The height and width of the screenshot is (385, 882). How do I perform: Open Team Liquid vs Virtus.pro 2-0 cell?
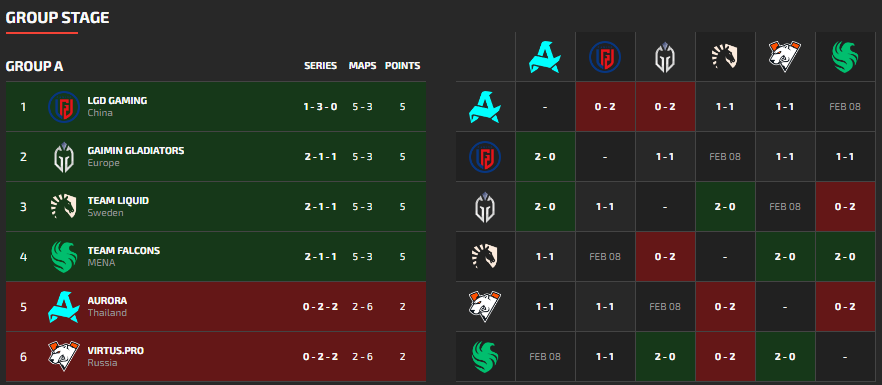click(785, 257)
